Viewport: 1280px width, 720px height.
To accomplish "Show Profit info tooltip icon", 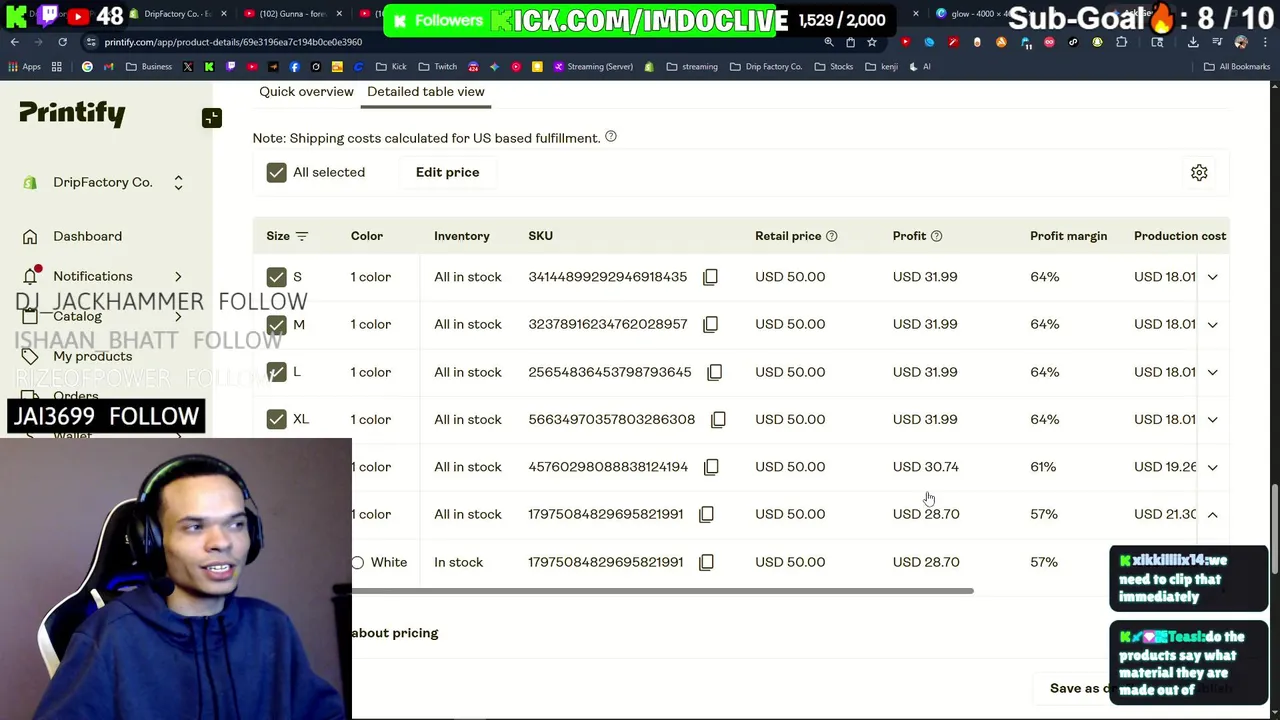I will [936, 236].
